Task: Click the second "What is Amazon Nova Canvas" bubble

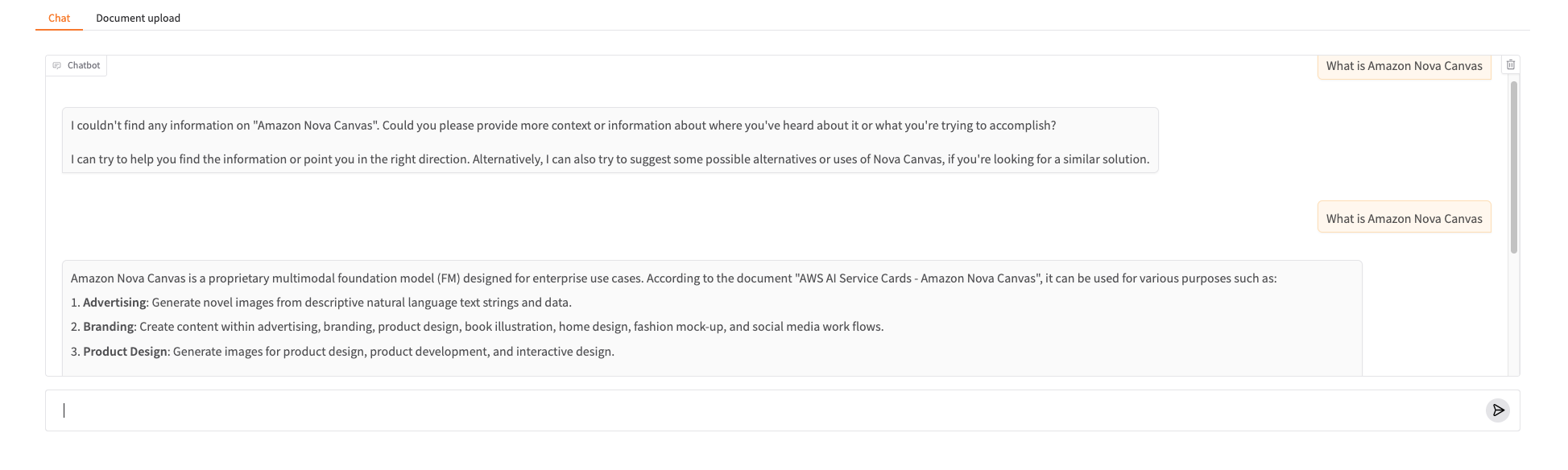Action: click(x=1404, y=218)
